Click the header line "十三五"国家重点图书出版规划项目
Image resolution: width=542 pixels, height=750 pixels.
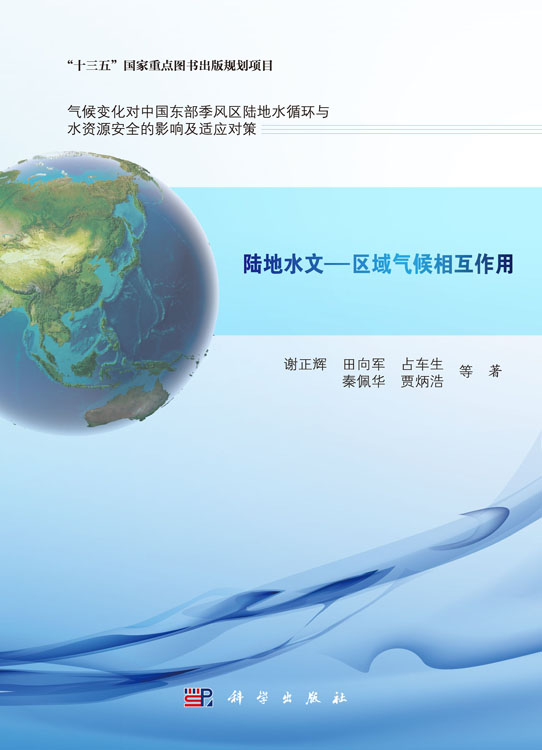click(x=170, y=65)
